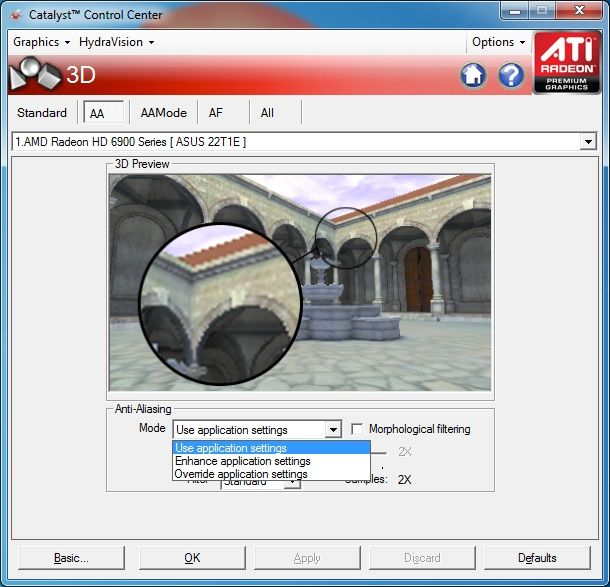
Task: Expand the HydraVision menu
Action: (117, 42)
